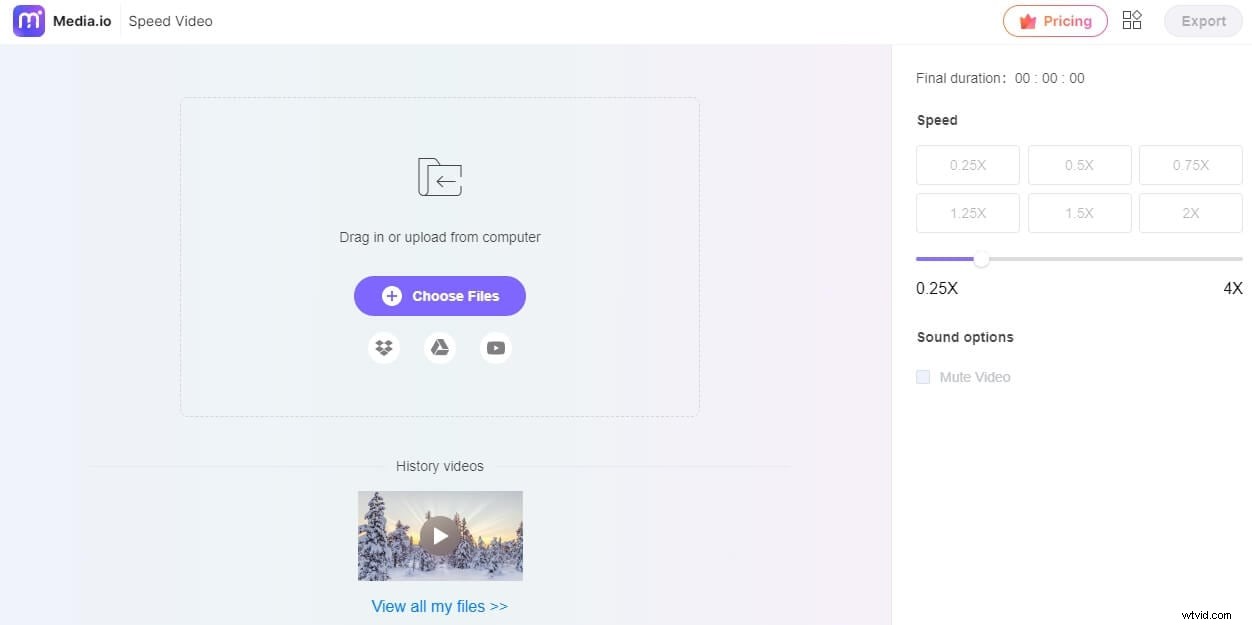
Task: Switch to the Speed Video tab
Action: (x=170, y=20)
